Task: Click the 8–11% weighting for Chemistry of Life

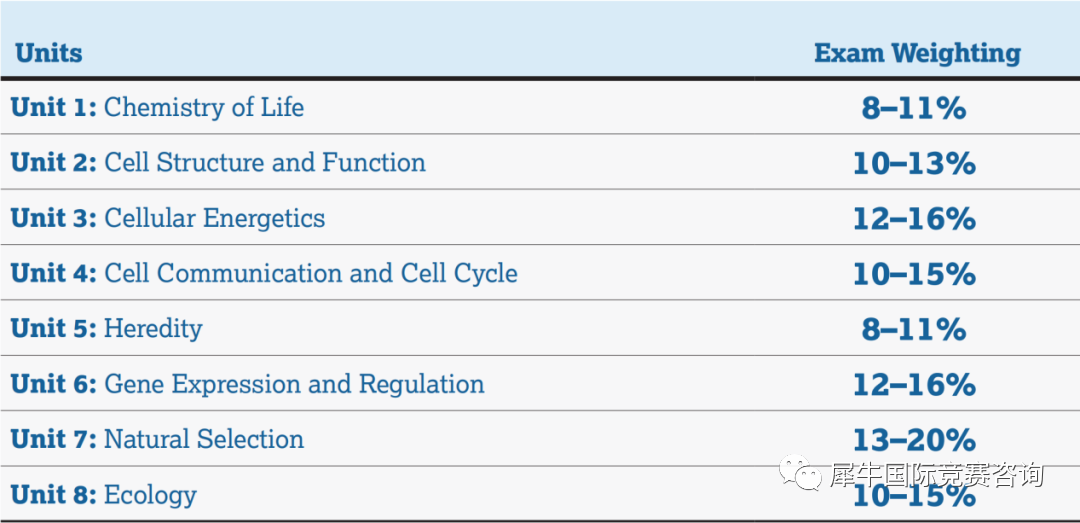Action: click(913, 108)
